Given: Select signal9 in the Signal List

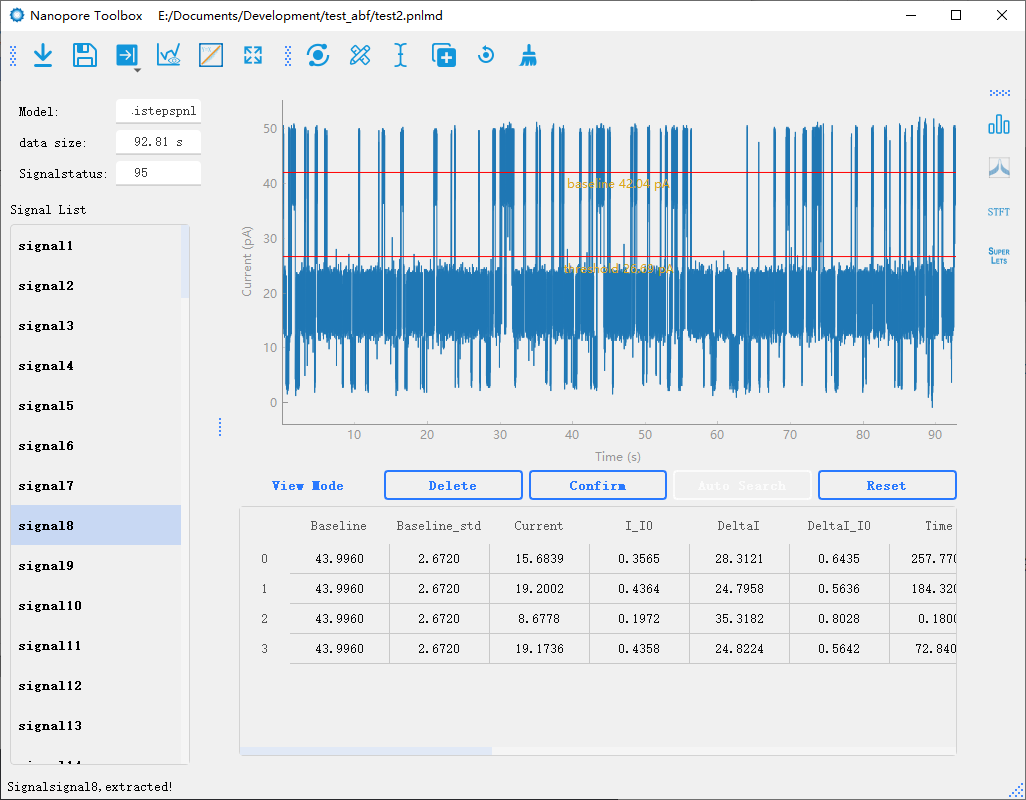Looking at the screenshot, I should 96,565.
